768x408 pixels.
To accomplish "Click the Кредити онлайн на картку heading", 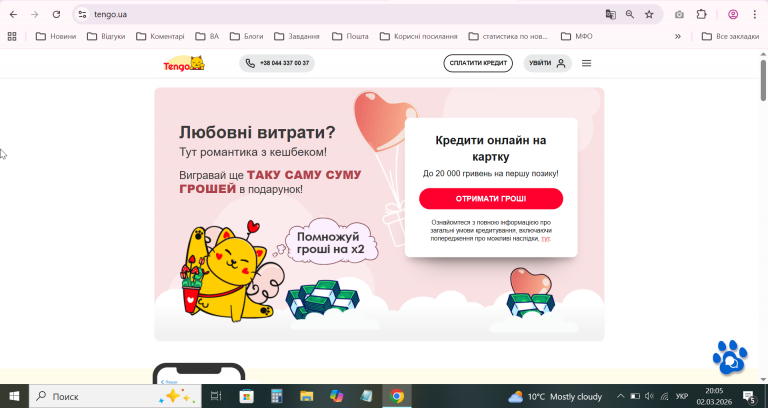I will [x=491, y=148].
